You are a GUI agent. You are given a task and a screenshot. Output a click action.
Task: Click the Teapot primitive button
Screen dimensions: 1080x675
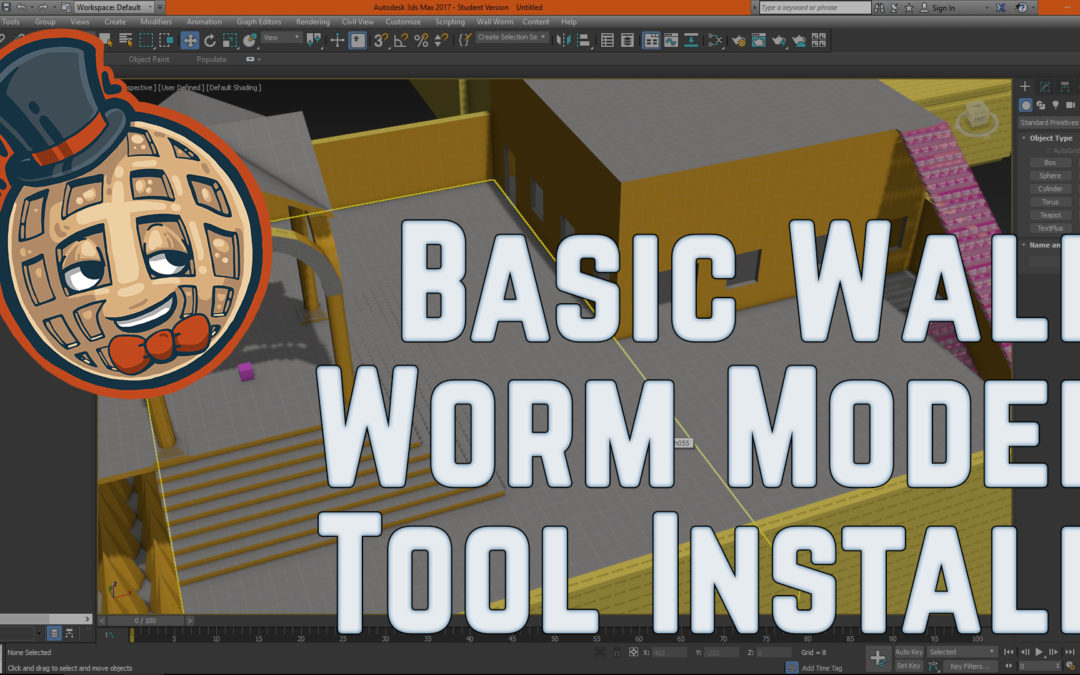(x=1050, y=215)
